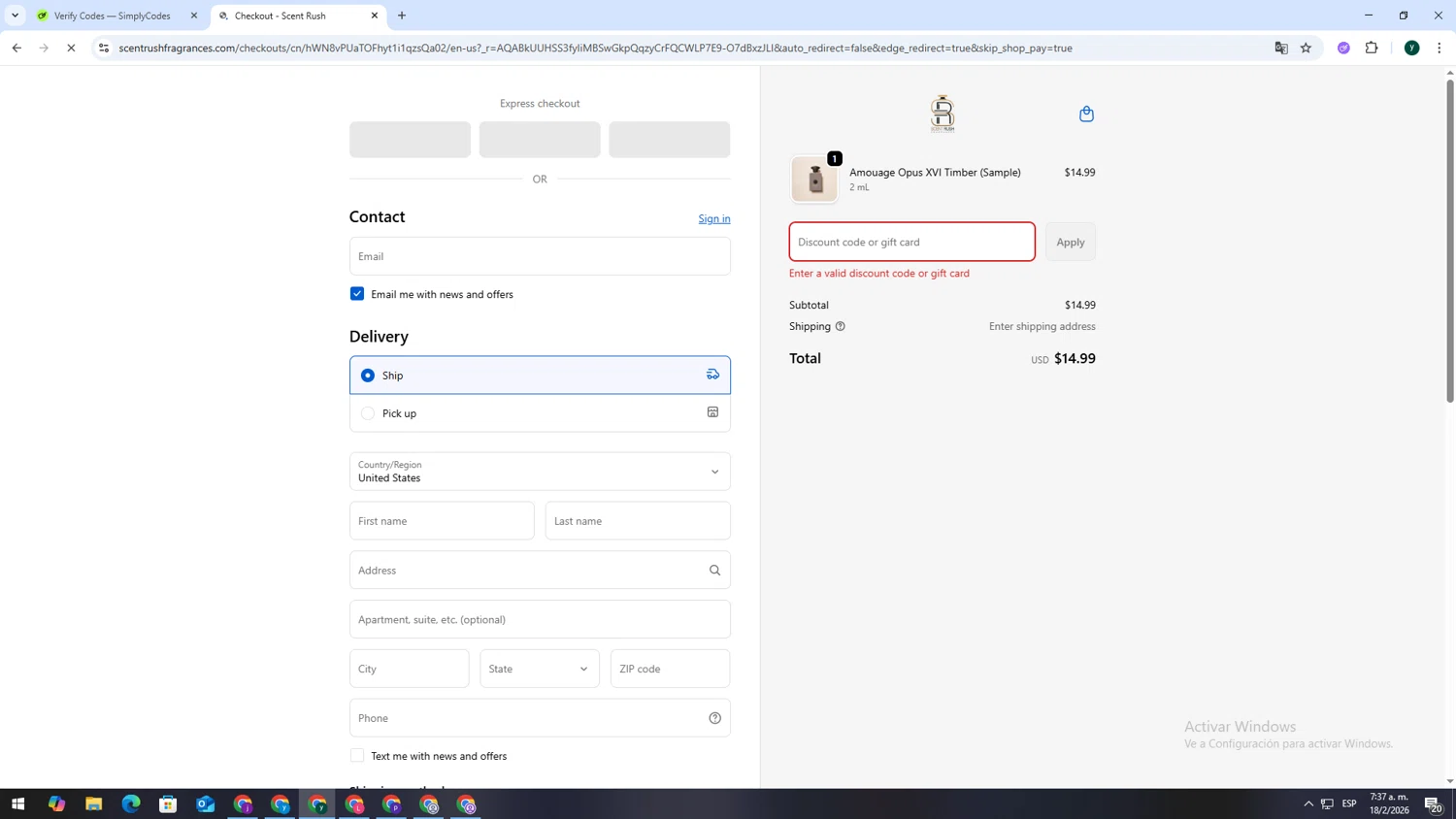Focus the First name field
Screen dimensions: 1456x819
[442, 521]
